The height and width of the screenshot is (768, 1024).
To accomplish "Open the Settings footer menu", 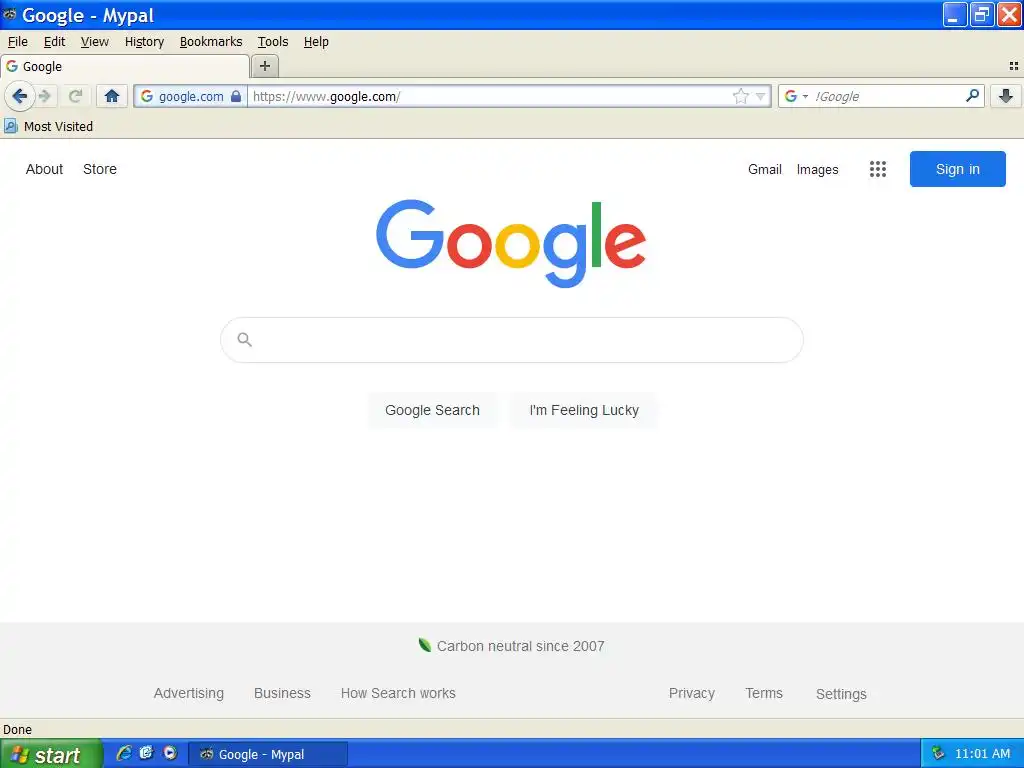I will [x=841, y=694].
